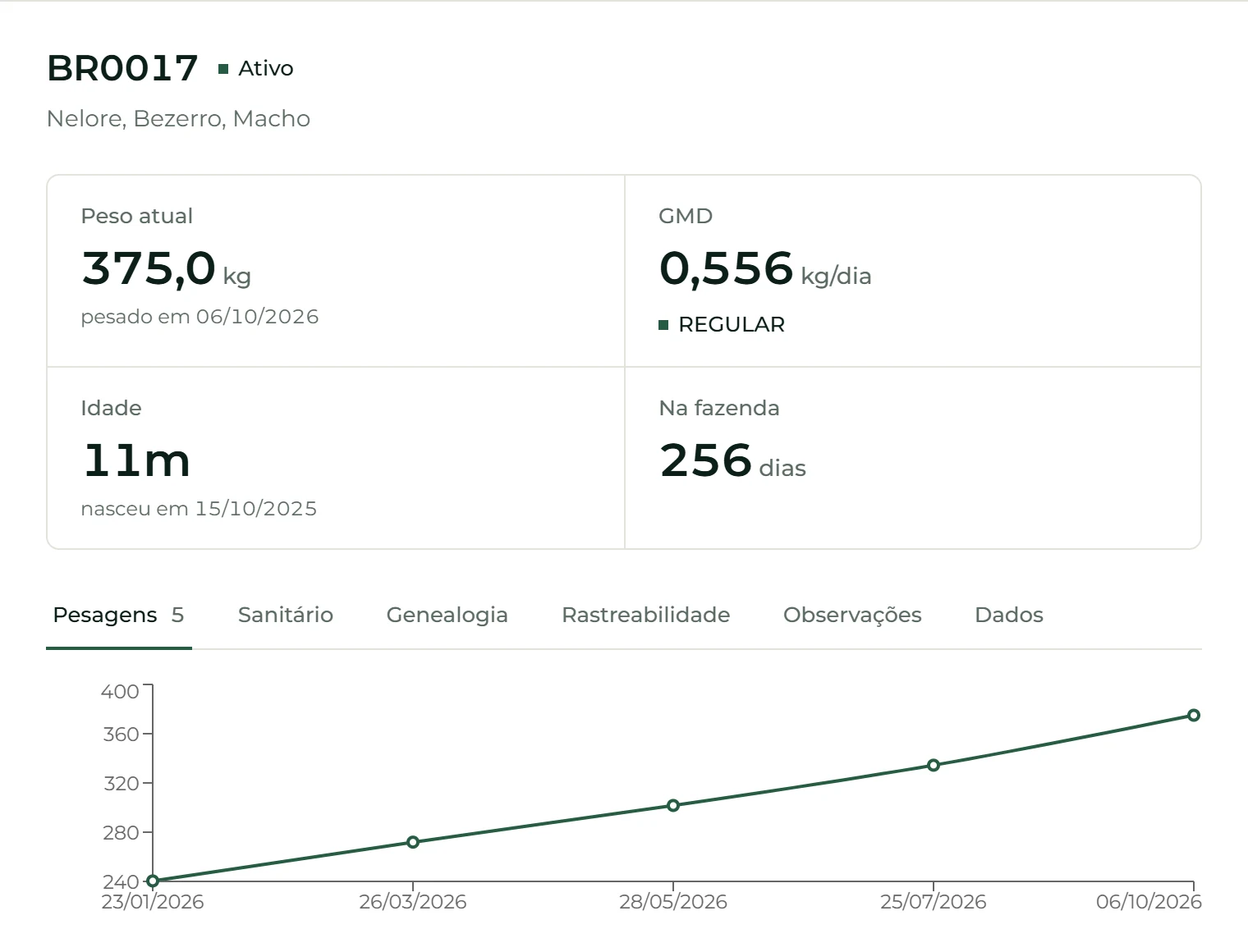Click the 320 y-axis label

click(x=121, y=783)
